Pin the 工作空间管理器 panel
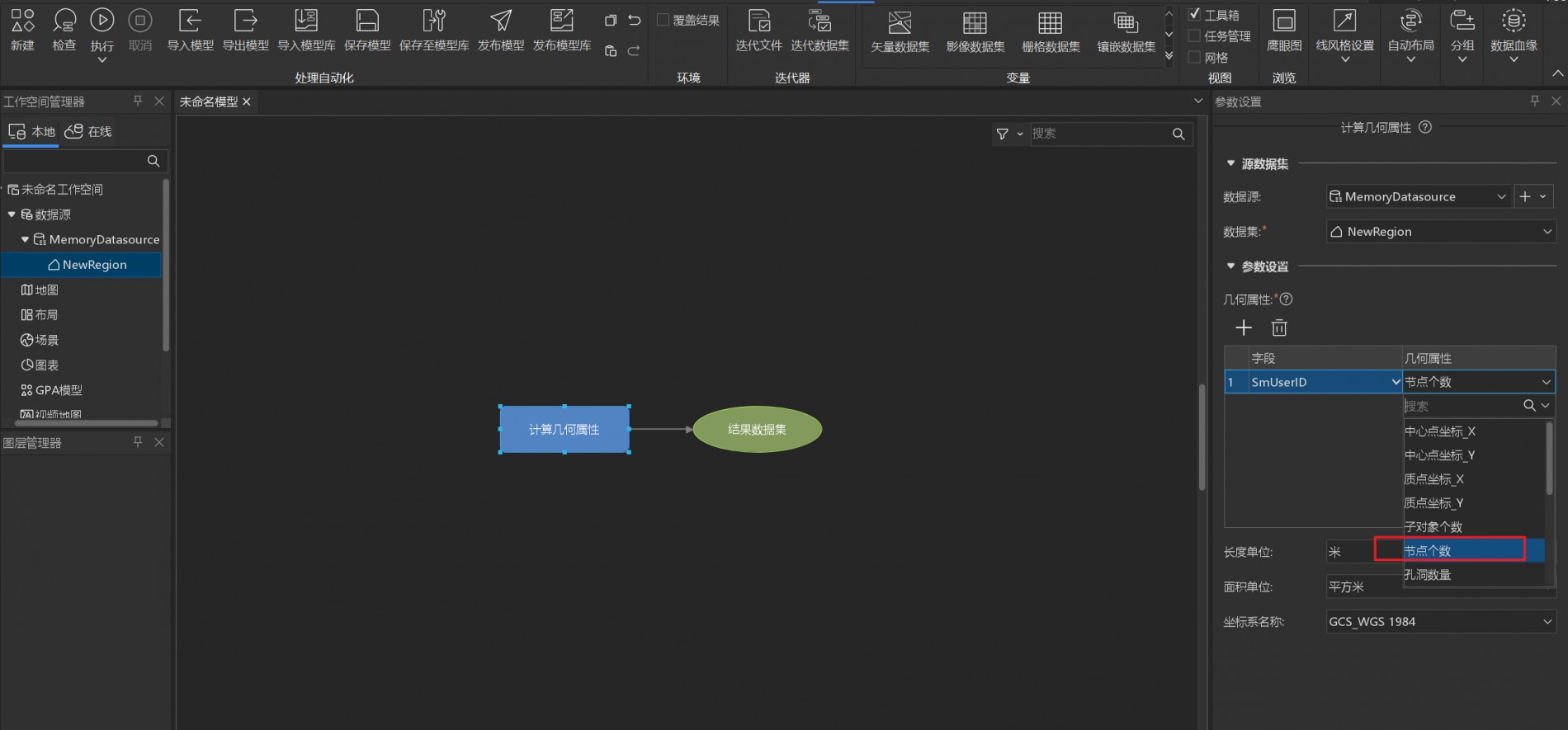1568x730 pixels. pyautogui.click(x=138, y=101)
